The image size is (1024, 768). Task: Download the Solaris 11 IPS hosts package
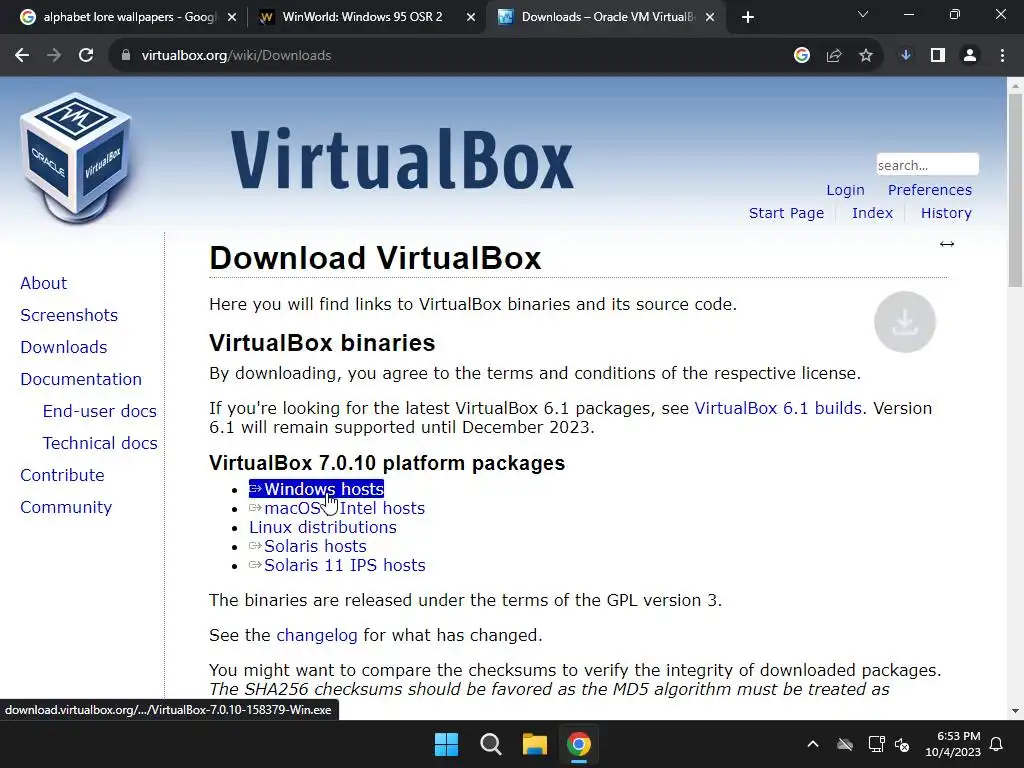click(x=337, y=565)
